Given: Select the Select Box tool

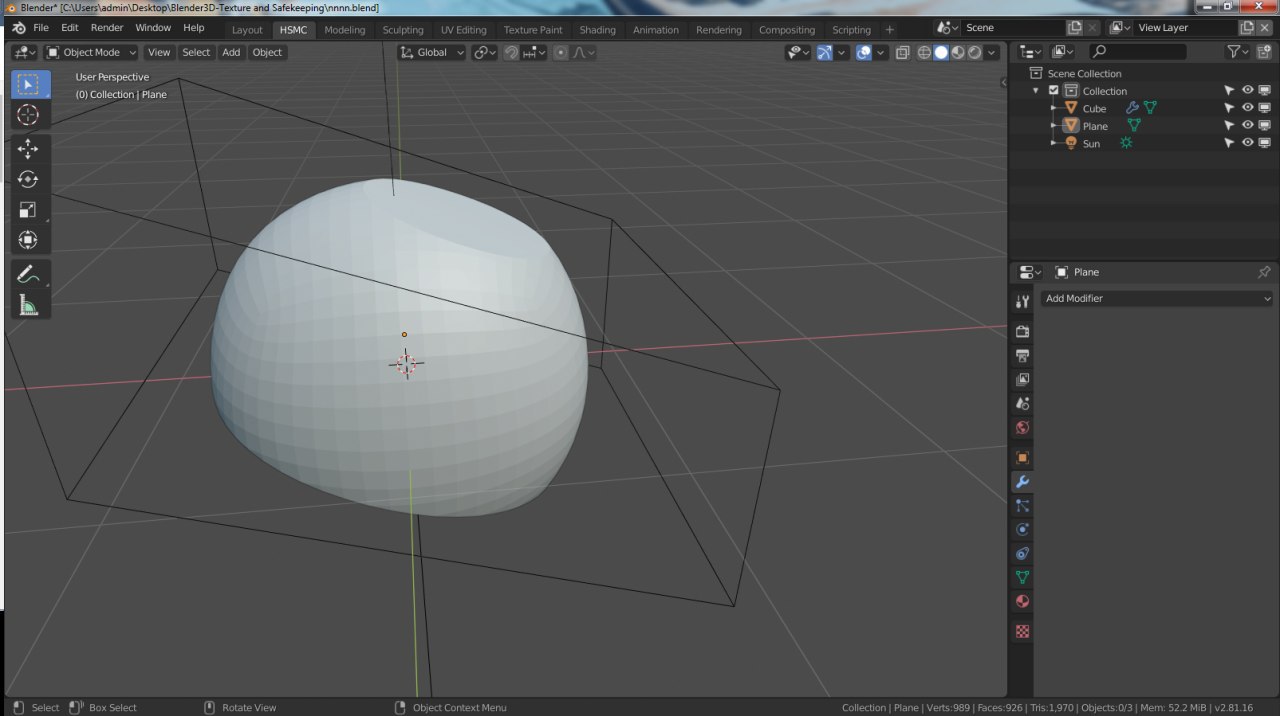Looking at the screenshot, I should click(28, 84).
